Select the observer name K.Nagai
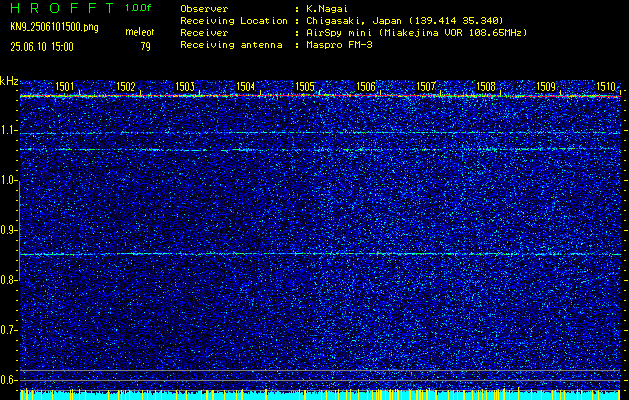The height and width of the screenshot is (400, 629). [327, 9]
